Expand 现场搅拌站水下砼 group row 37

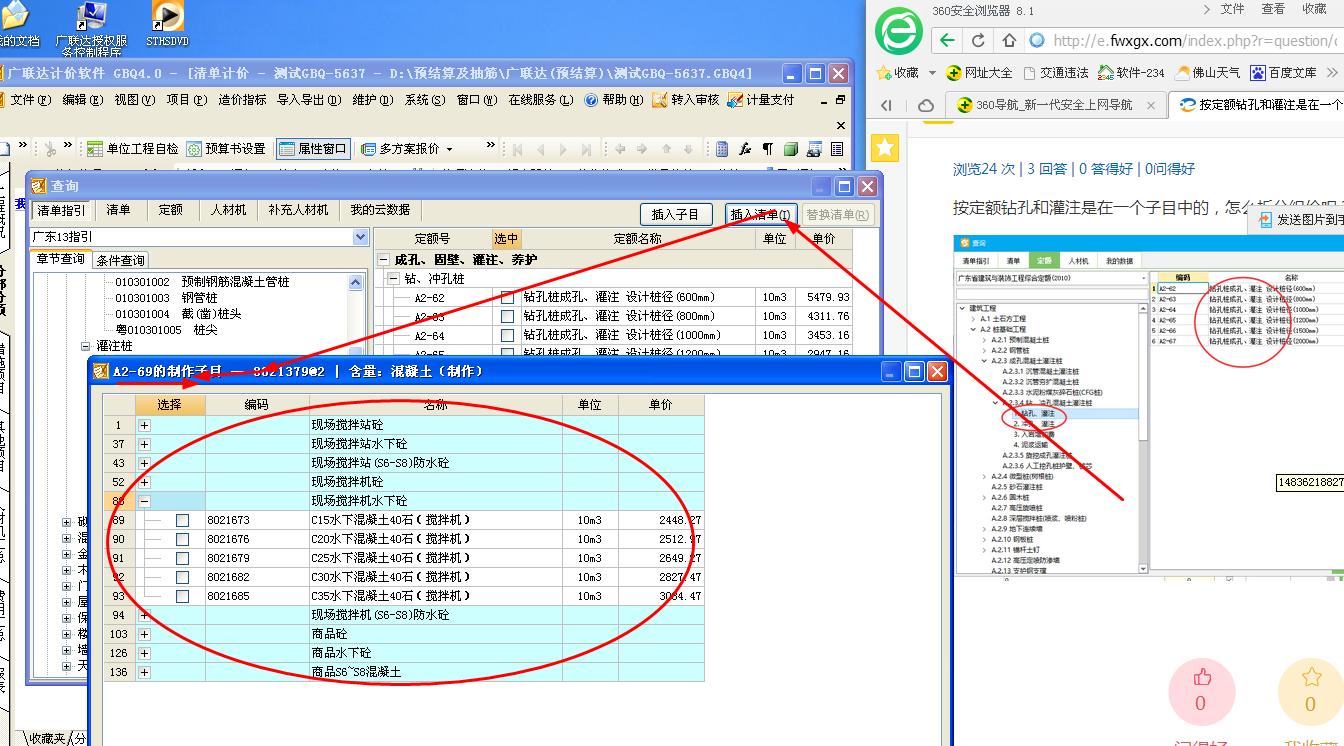(x=144, y=444)
